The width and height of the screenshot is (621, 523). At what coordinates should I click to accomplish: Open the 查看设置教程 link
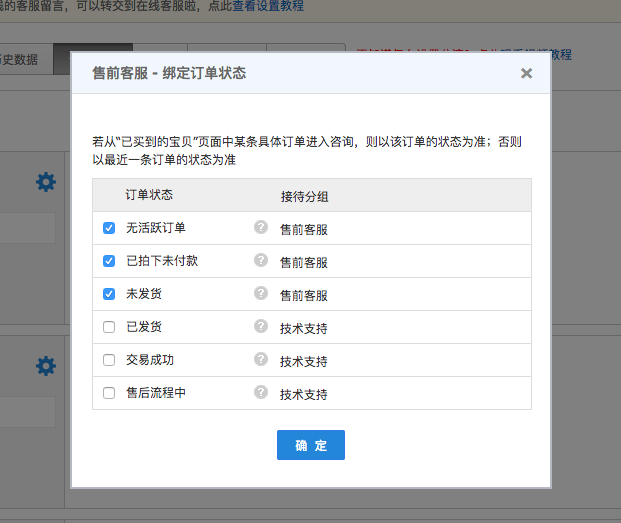(261, 7)
